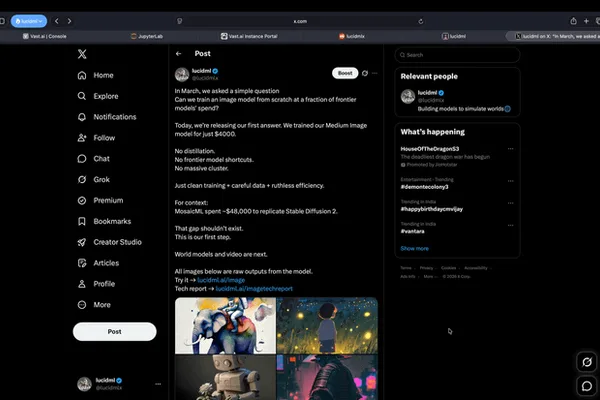Go back using Post header arrow
The image size is (600, 400).
click(179, 54)
